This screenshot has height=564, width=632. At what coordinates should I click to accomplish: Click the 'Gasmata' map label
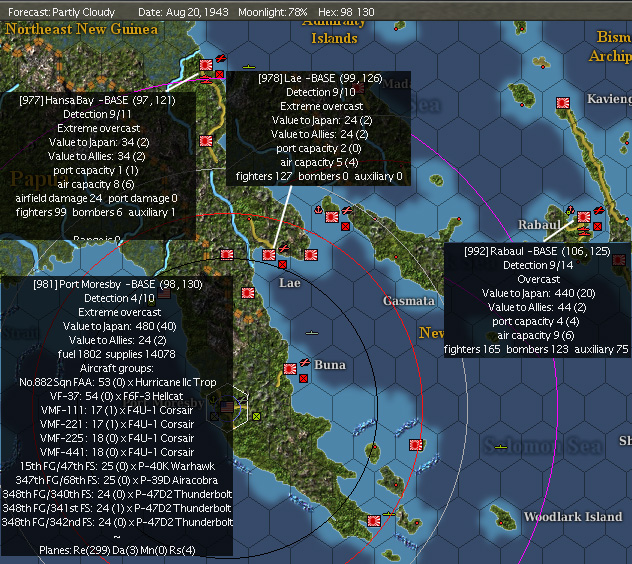click(409, 301)
